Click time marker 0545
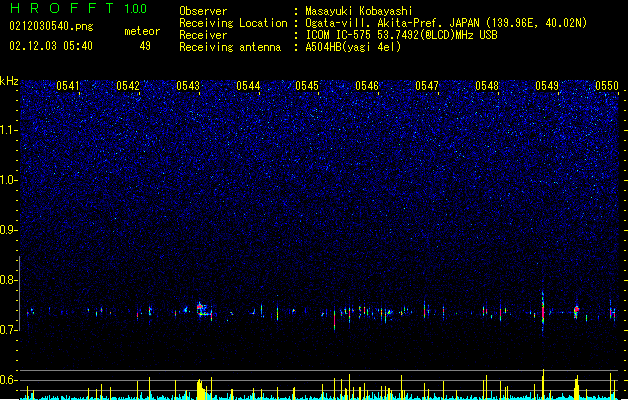The image size is (629, 400). (x=307, y=86)
